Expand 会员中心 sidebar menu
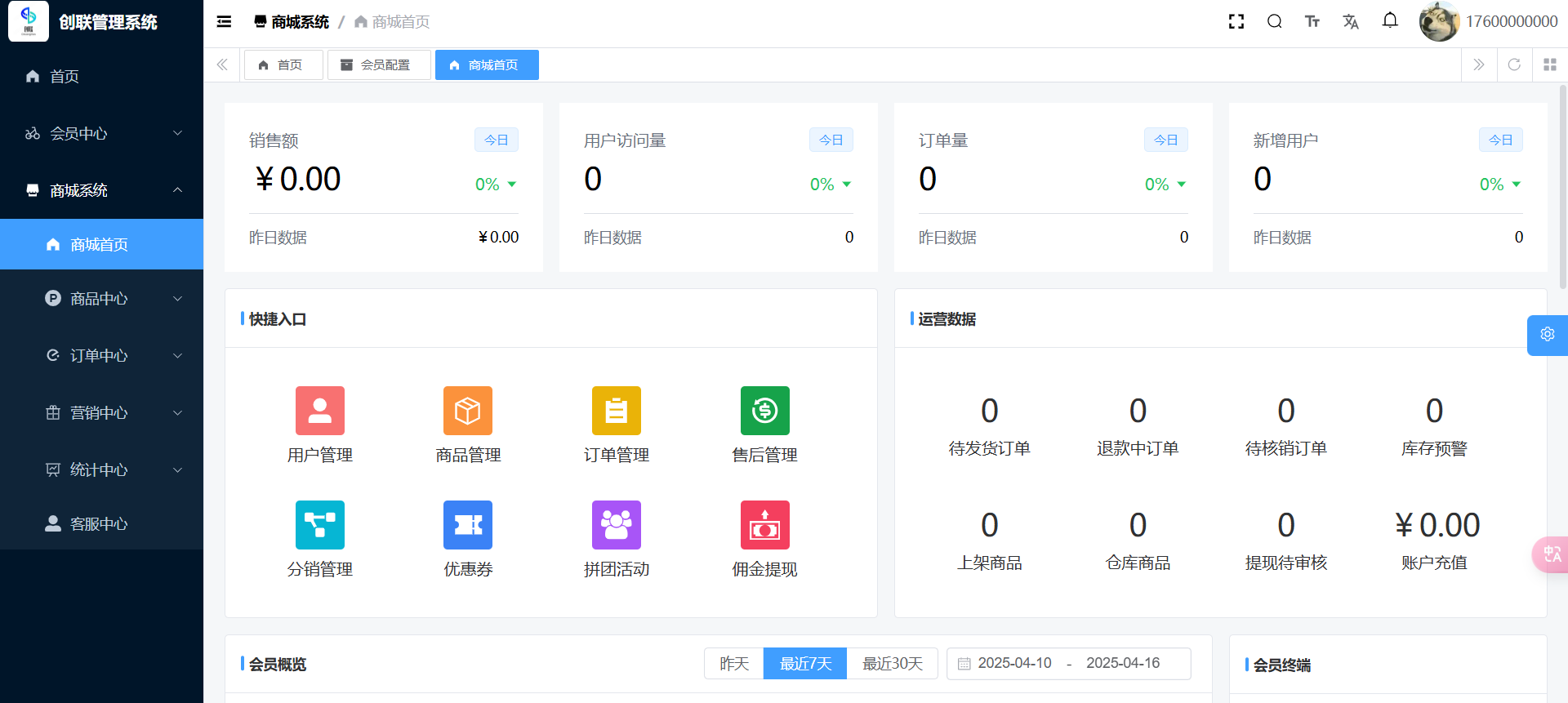The image size is (1568, 703). (x=101, y=133)
